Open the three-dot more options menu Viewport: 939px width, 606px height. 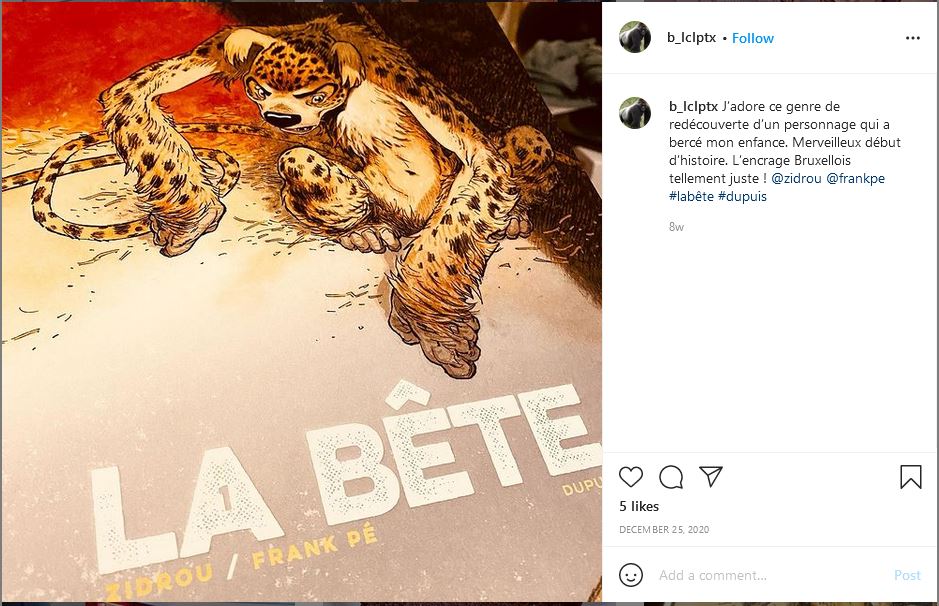tap(912, 38)
